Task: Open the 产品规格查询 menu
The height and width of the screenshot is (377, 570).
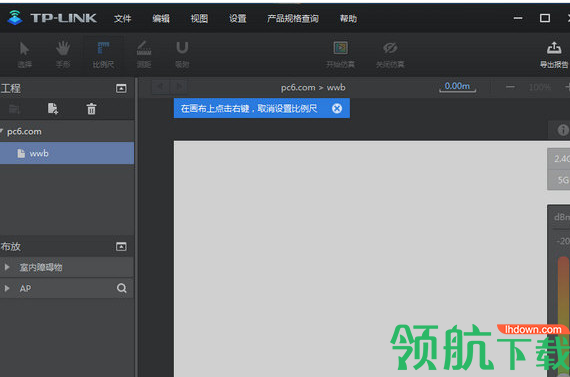Action: click(x=293, y=18)
